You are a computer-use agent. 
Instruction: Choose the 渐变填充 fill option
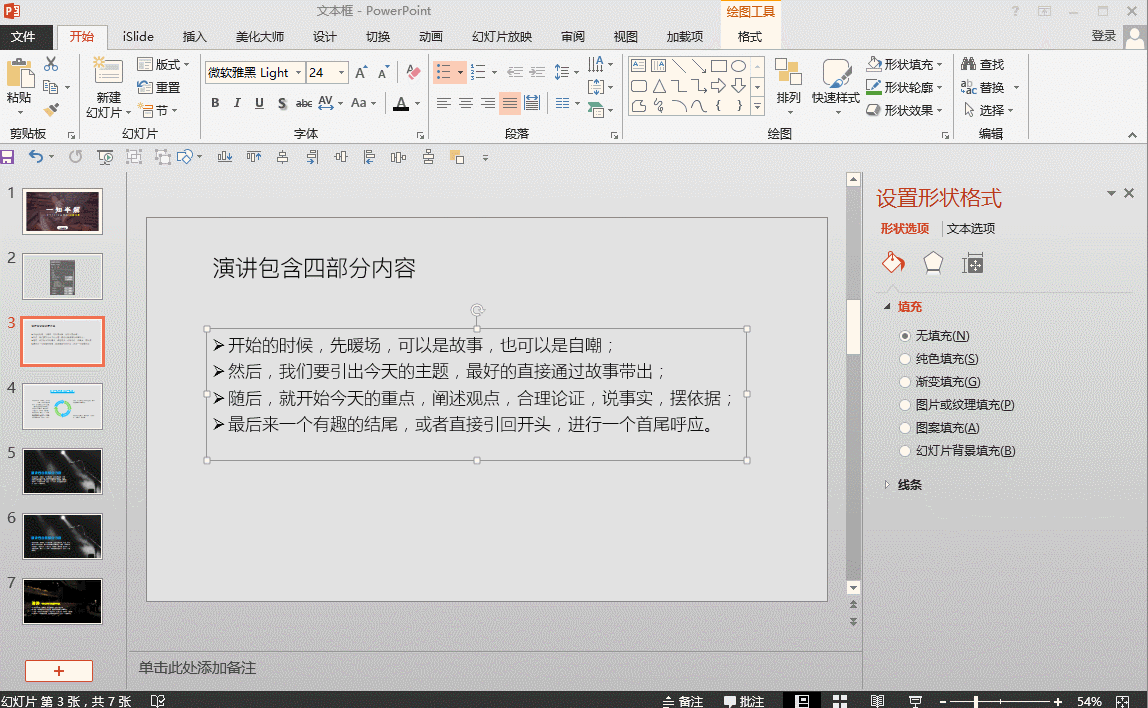click(905, 382)
